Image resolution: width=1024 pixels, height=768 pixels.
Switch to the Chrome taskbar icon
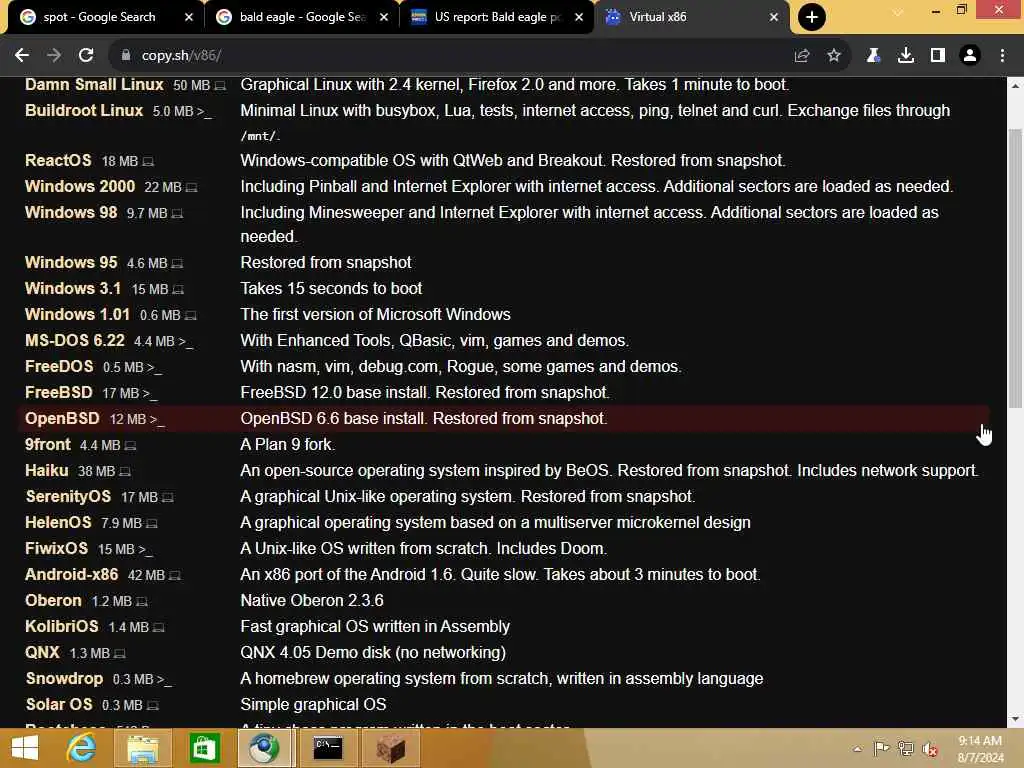tap(264, 748)
